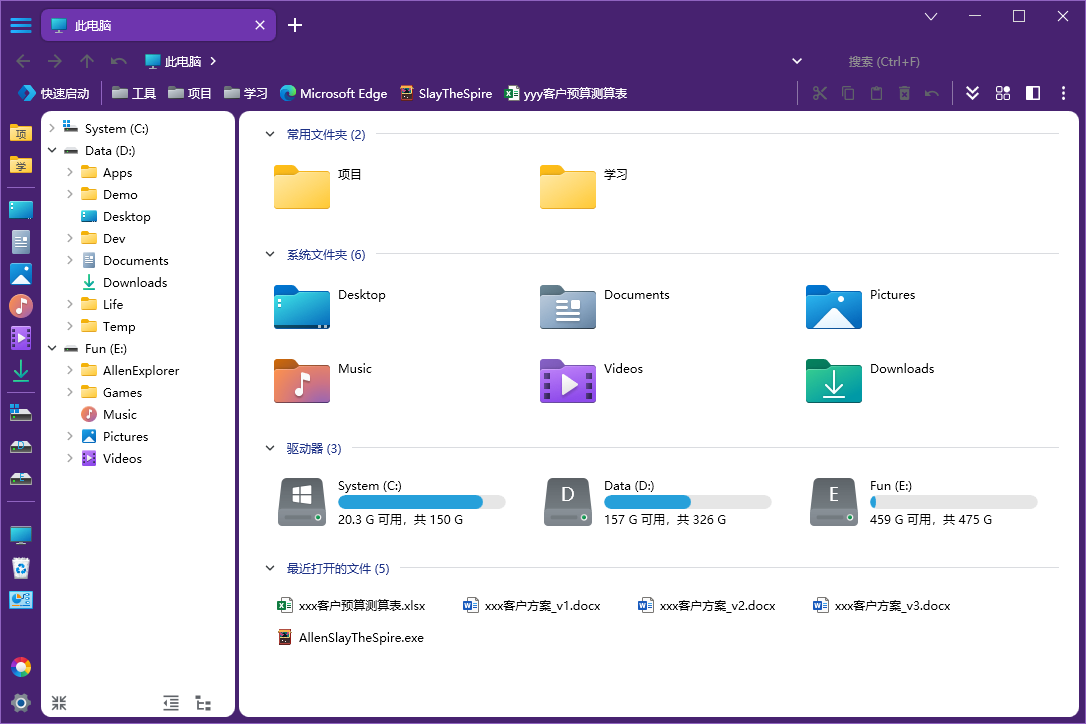Select Temp folder in tree
1086x724 pixels.
(108, 326)
